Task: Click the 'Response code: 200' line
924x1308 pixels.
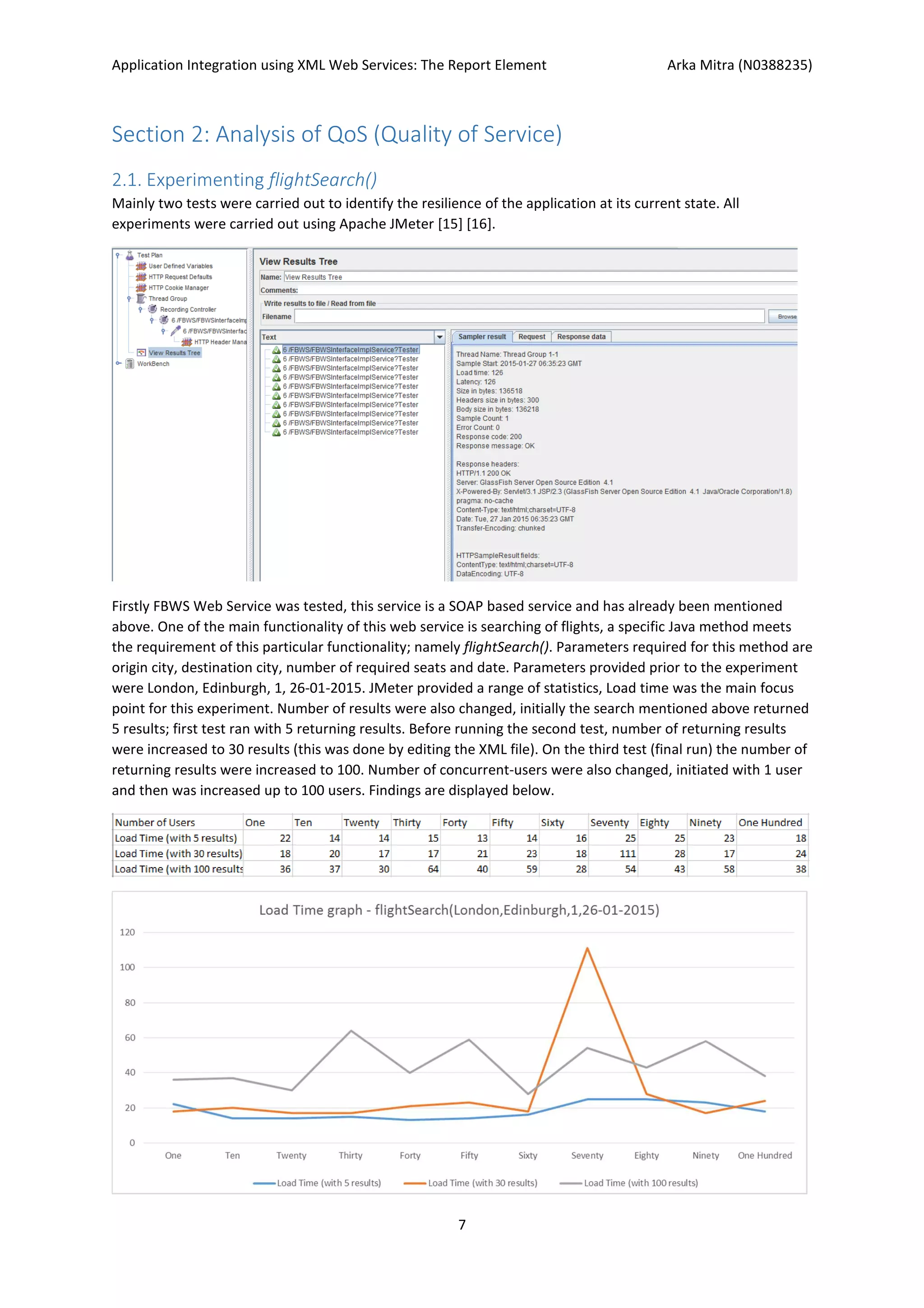Action: pos(489,436)
